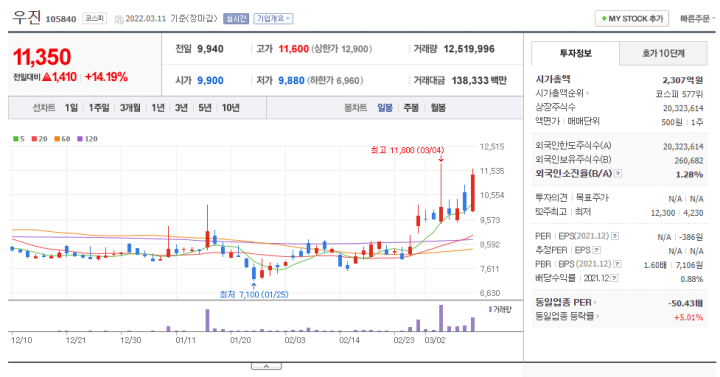Select the 5년 line chart period
Viewport: 720px width, 377px height.
coord(204,107)
